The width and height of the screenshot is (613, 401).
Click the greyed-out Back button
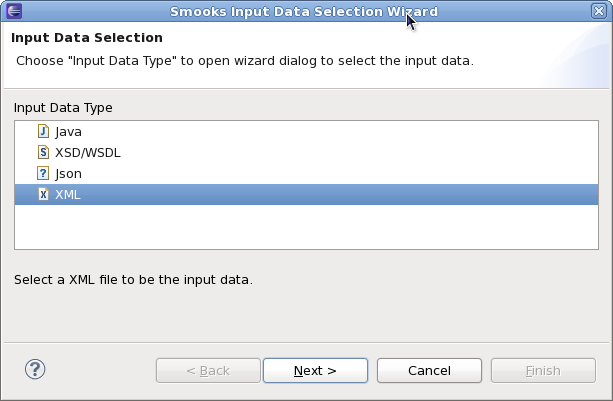pos(208,370)
